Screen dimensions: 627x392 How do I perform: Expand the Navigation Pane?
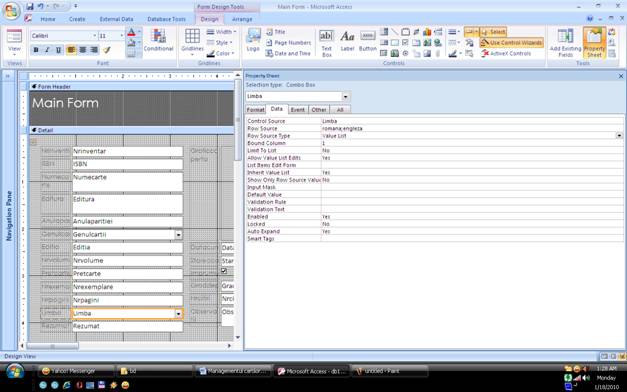coord(8,76)
